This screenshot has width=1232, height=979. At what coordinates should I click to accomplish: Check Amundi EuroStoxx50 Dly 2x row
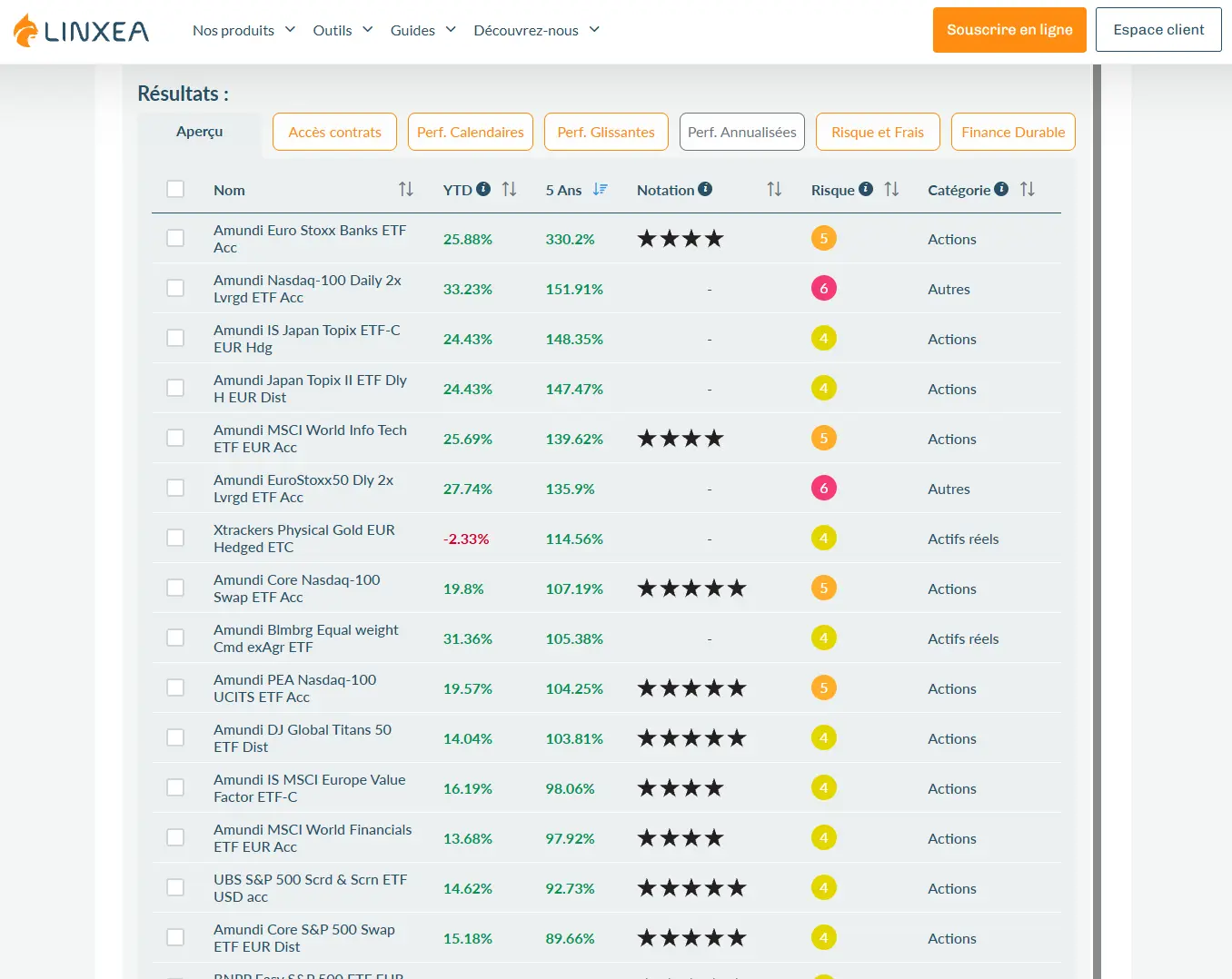click(175, 488)
